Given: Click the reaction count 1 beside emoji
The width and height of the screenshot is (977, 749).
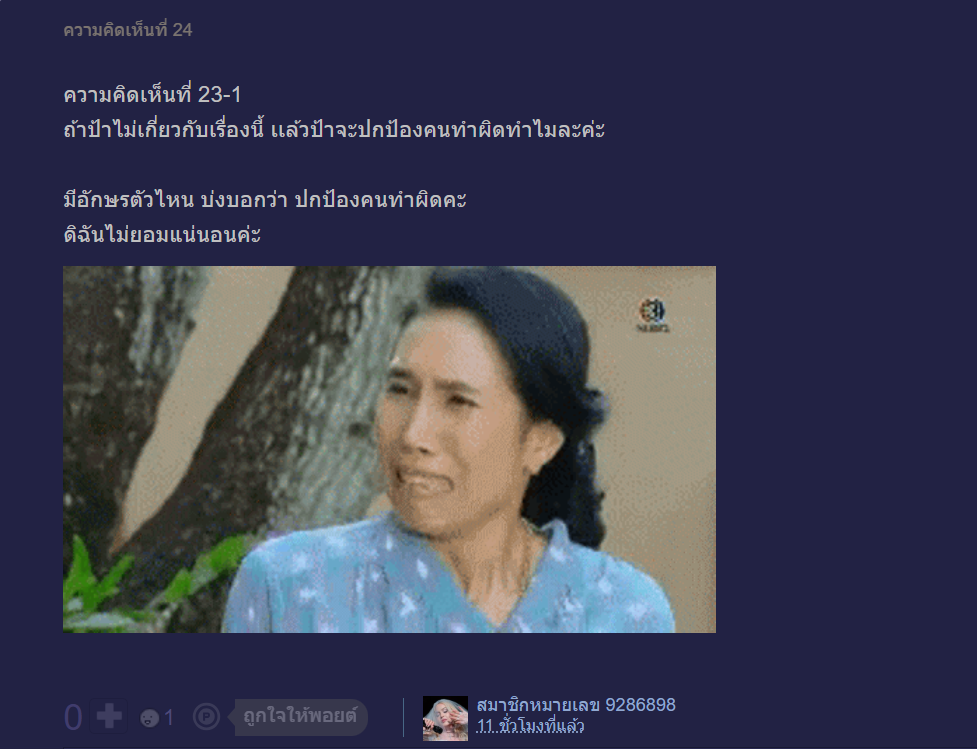Looking at the screenshot, I should tap(168, 718).
